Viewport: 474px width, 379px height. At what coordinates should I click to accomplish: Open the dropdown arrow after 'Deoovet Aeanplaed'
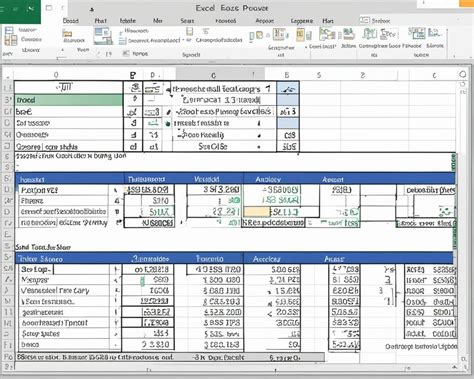pos(183,40)
